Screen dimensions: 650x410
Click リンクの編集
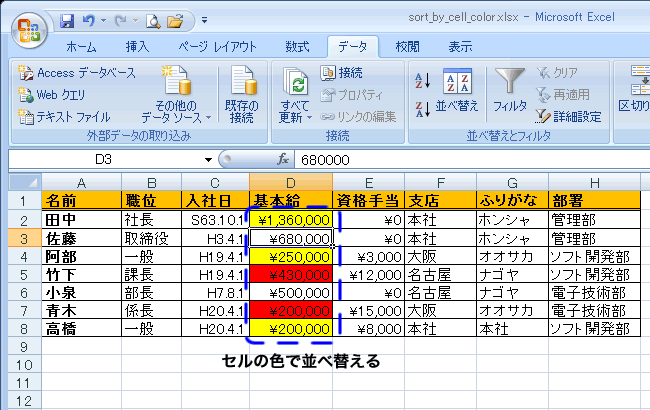click(358, 117)
